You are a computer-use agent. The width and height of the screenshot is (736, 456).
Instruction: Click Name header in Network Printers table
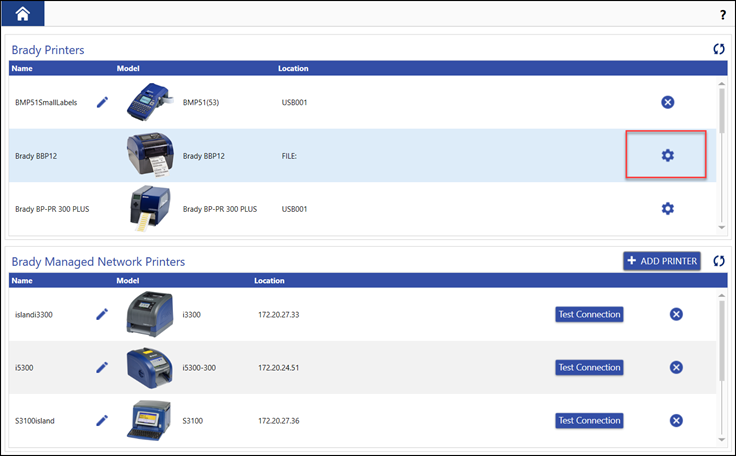coord(22,280)
